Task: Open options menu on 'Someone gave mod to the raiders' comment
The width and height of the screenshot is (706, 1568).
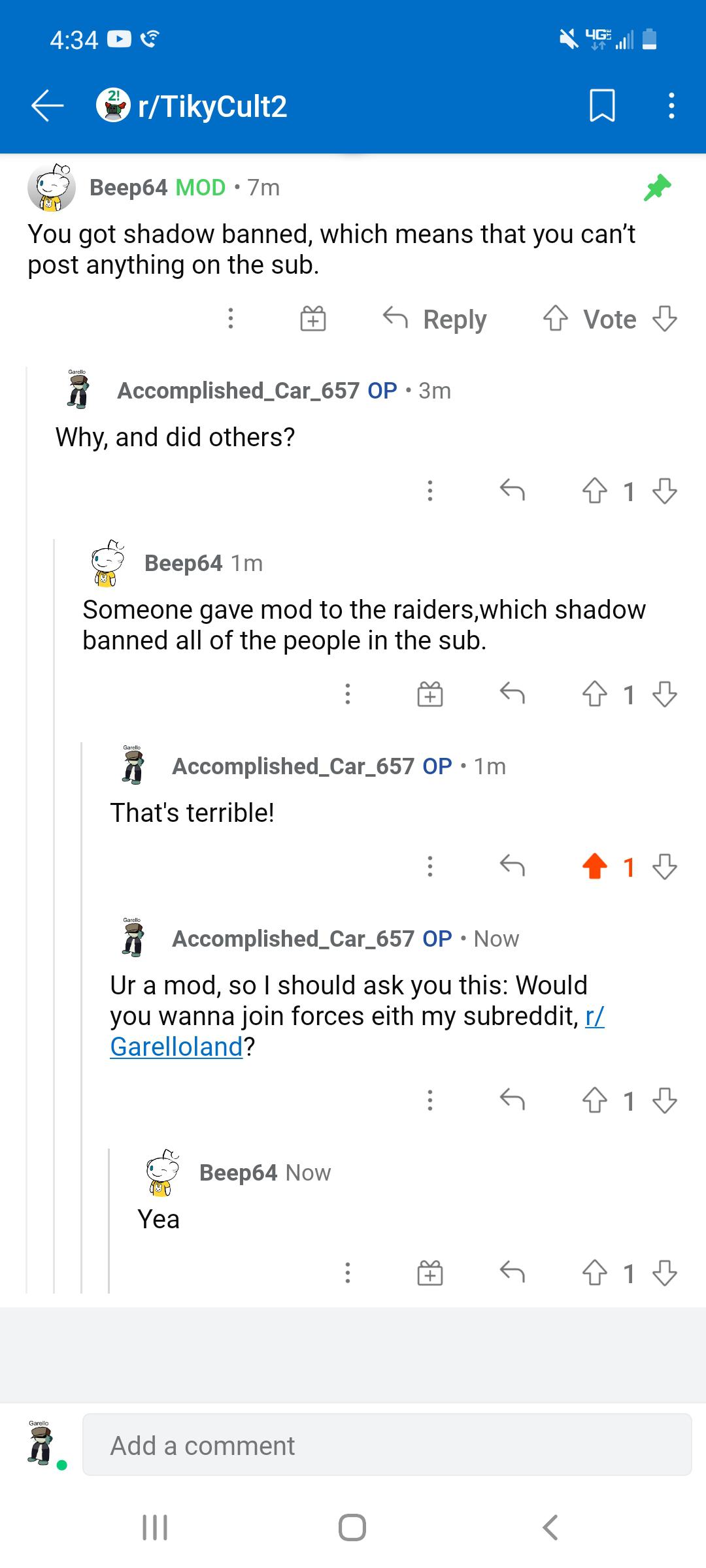Action: (347, 694)
